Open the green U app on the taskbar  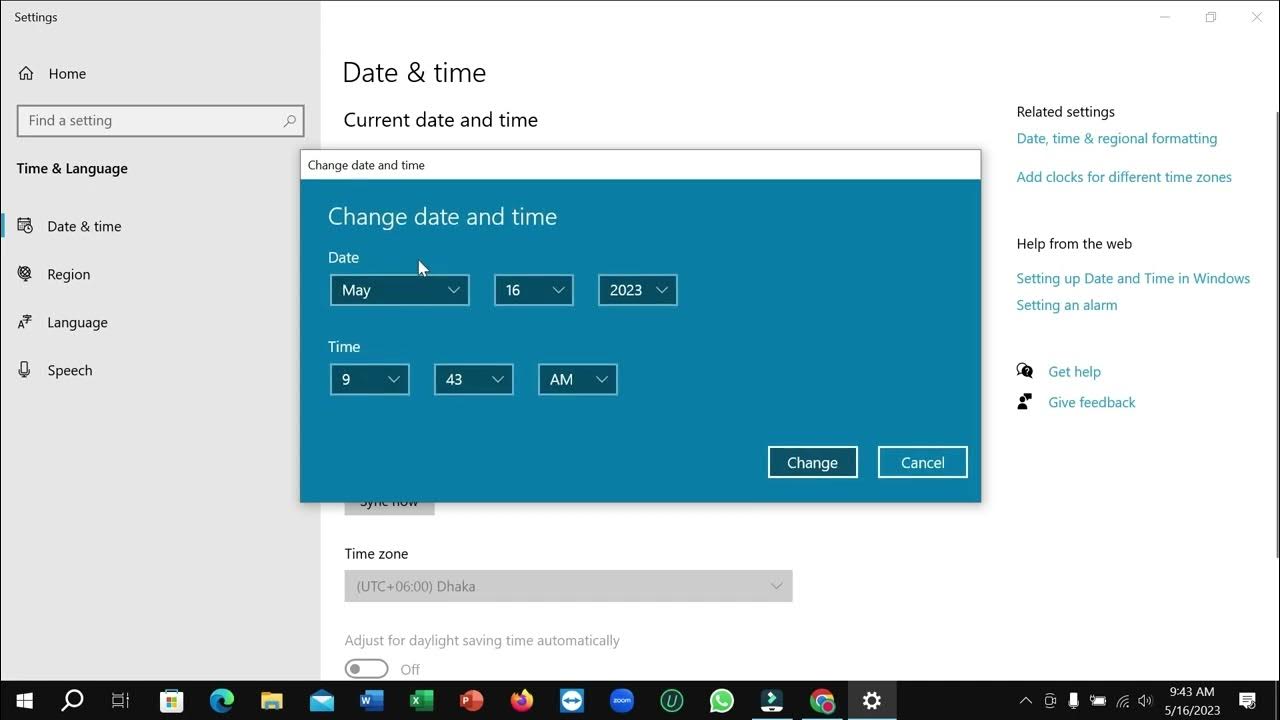(672, 701)
